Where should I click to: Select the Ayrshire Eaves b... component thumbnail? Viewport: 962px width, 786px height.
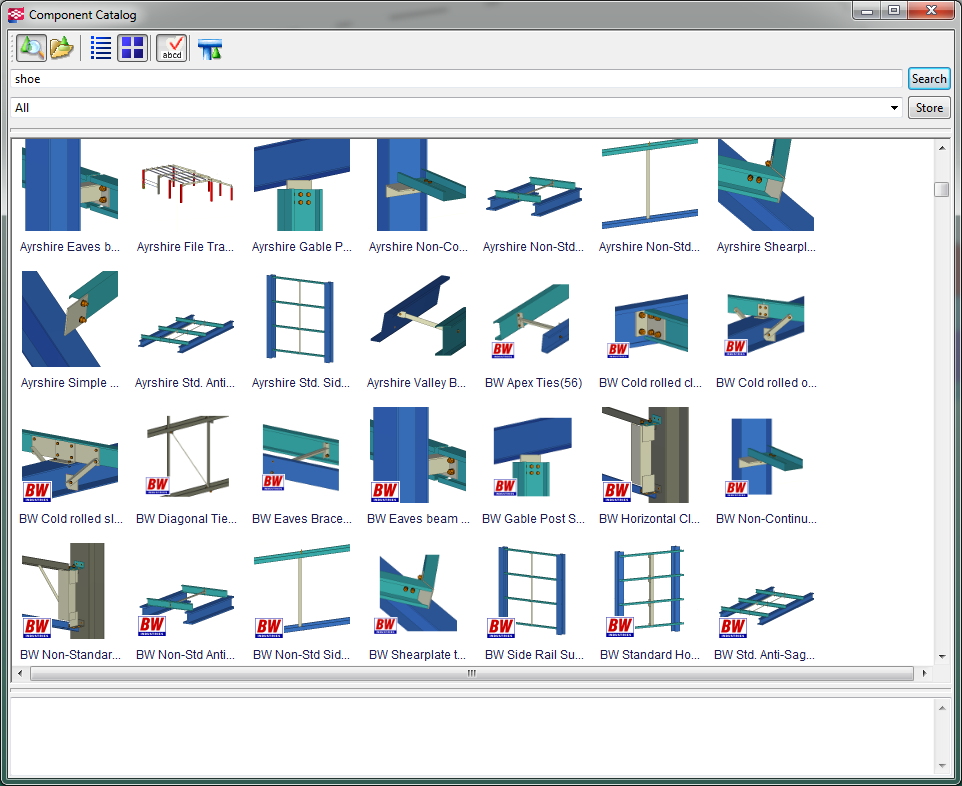tap(69, 185)
